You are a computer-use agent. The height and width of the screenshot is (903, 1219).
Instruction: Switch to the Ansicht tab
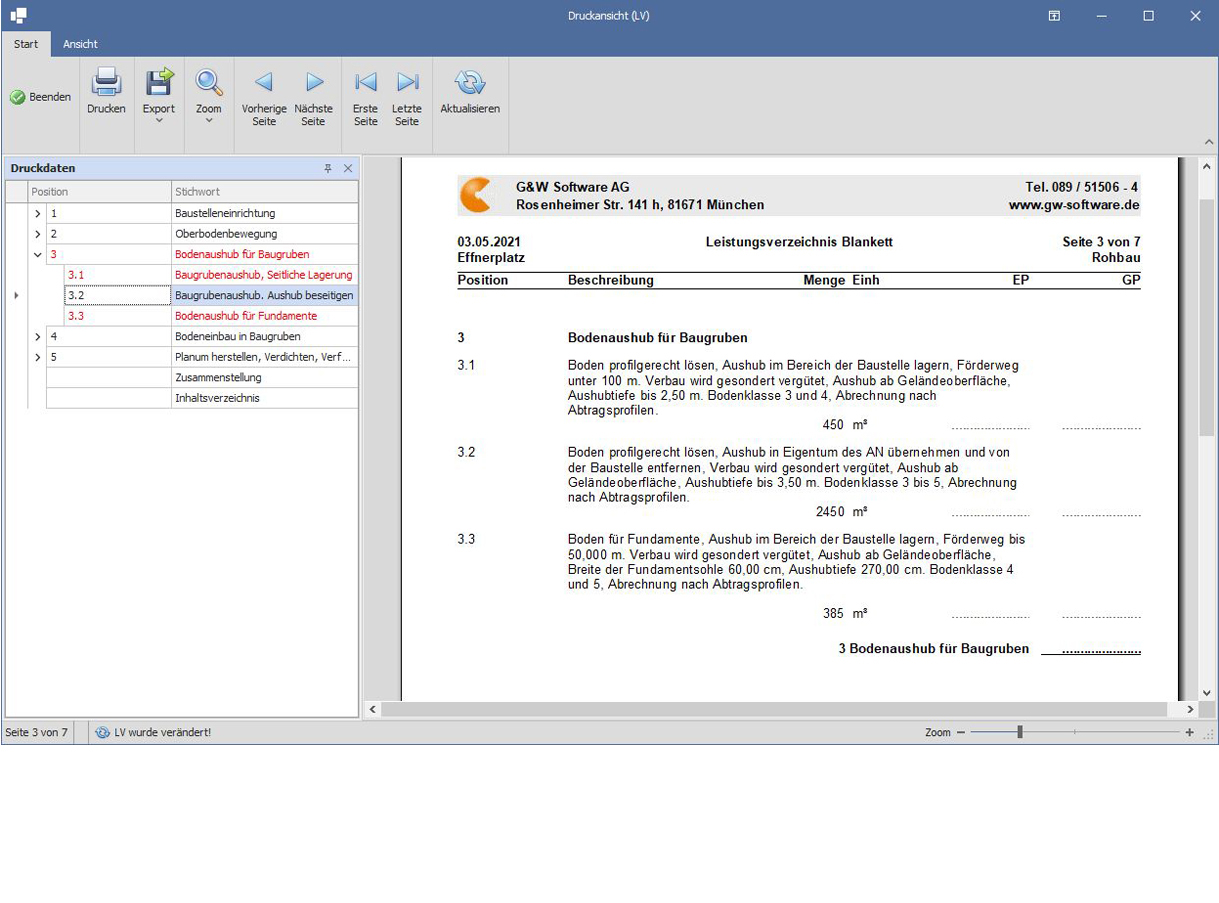[80, 44]
